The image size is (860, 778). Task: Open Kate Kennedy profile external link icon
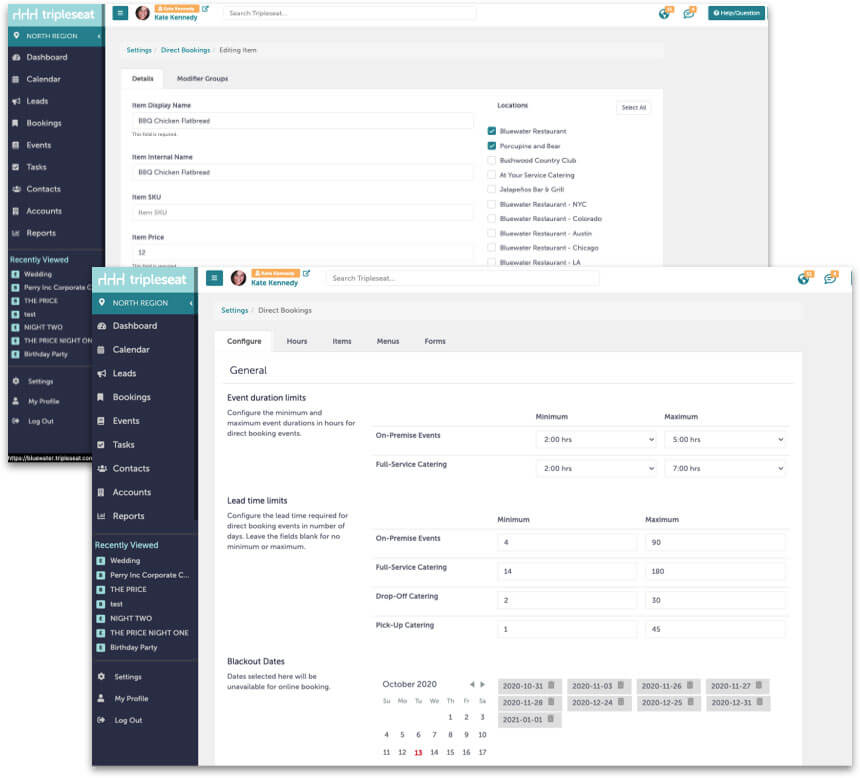pos(307,273)
